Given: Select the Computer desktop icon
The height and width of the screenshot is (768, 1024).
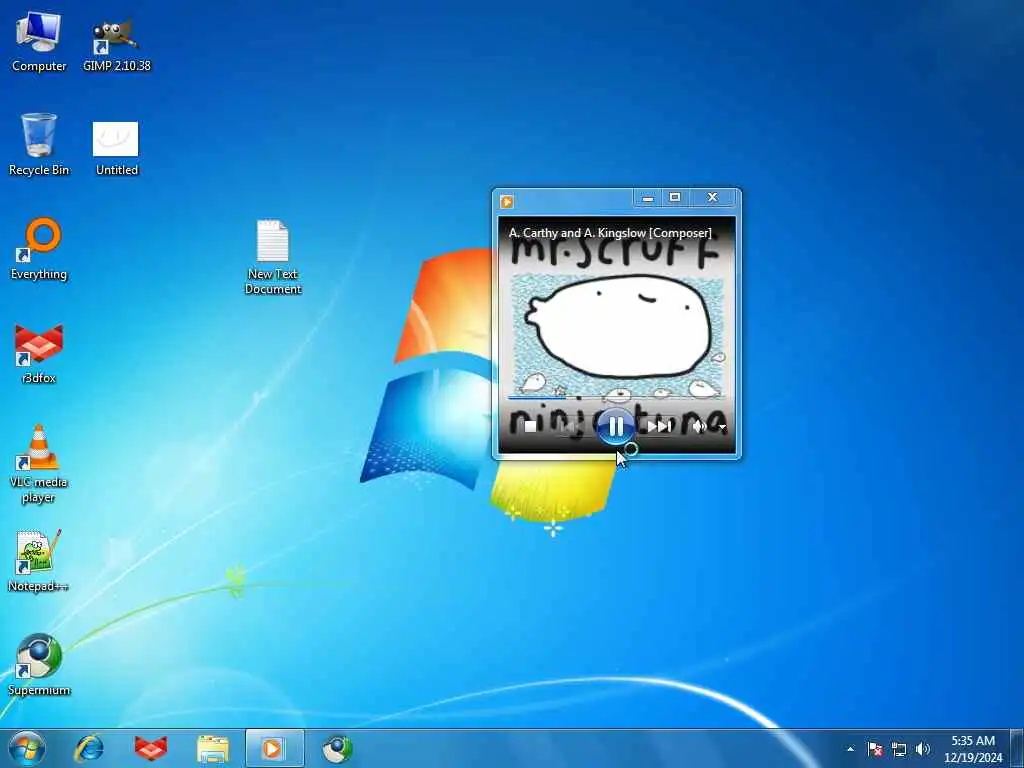Looking at the screenshot, I should click(x=39, y=42).
